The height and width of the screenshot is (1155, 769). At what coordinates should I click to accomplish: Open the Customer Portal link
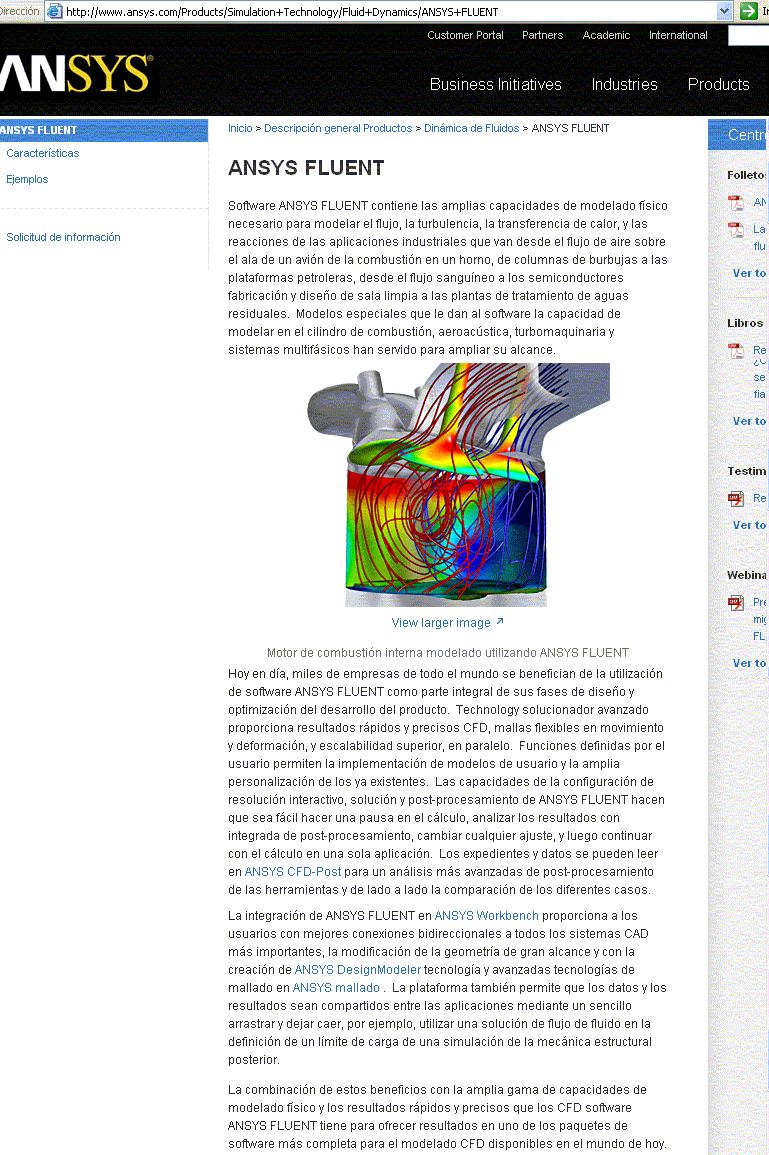click(x=466, y=35)
